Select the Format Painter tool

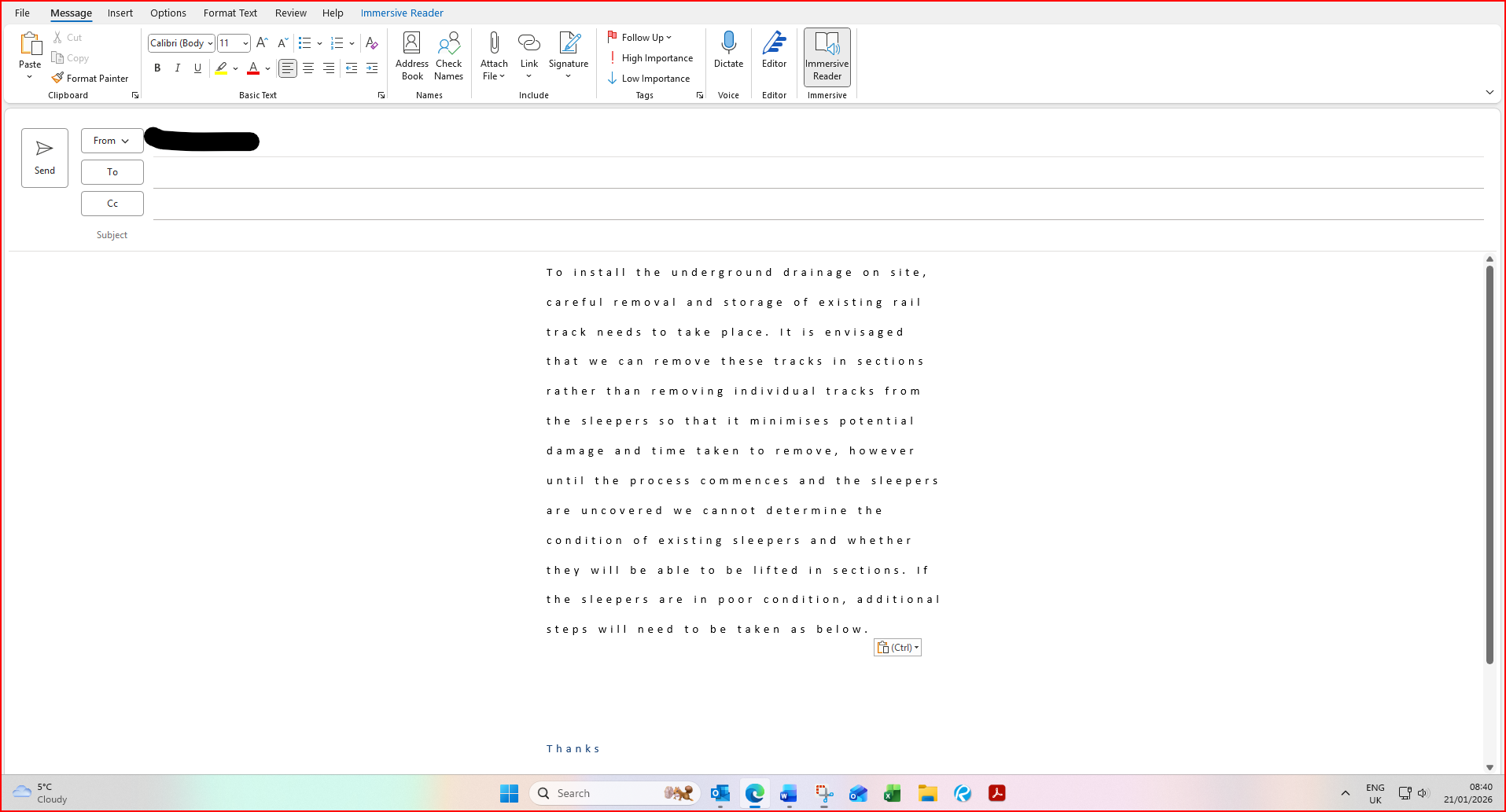pyautogui.click(x=90, y=78)
